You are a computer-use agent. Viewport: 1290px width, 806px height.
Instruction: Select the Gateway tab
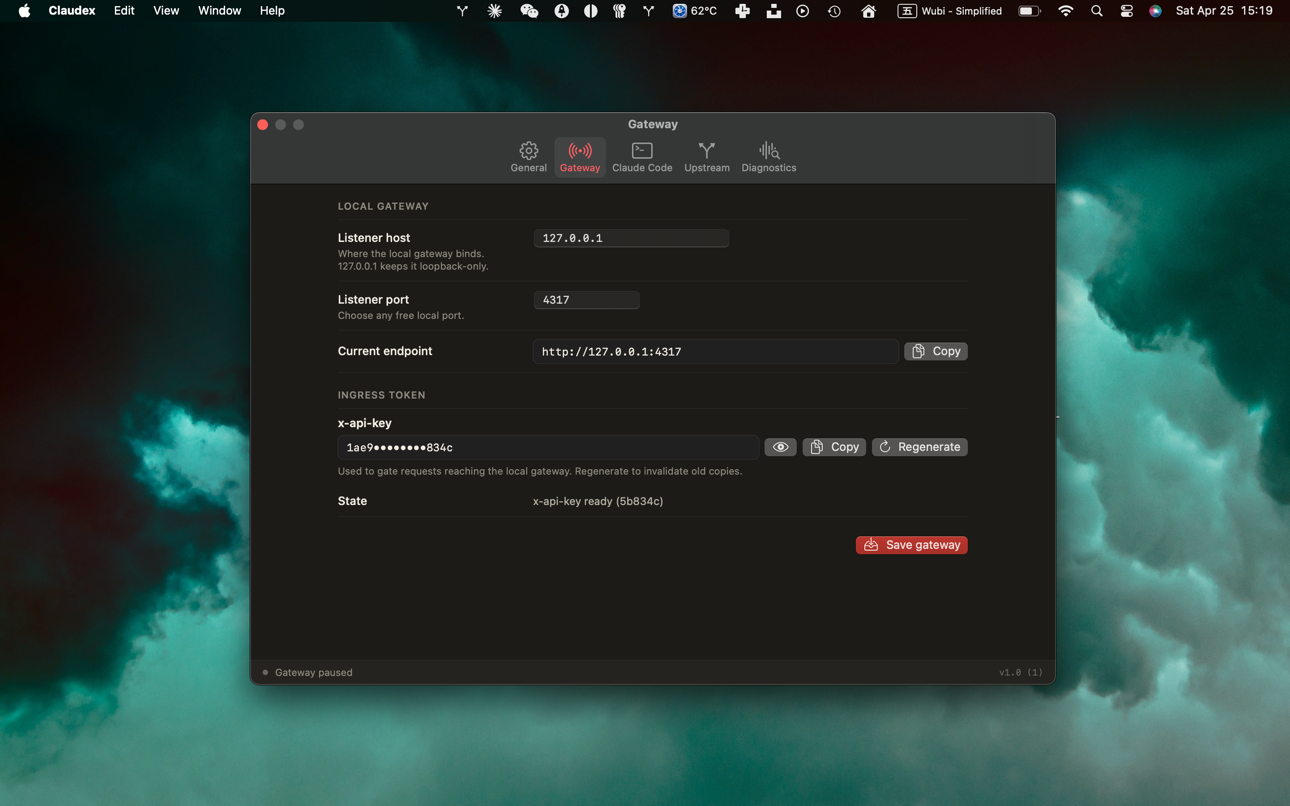[580, 157]
